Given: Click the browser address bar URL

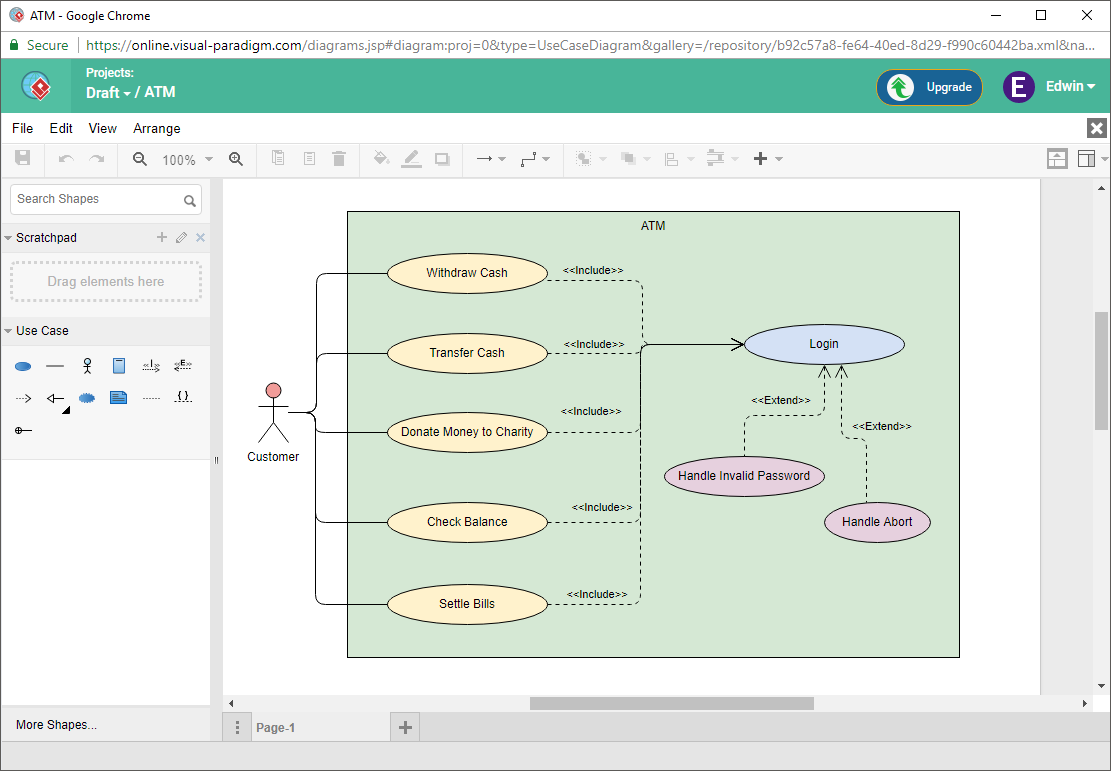Looking at the screenshot, I should 588,45.
